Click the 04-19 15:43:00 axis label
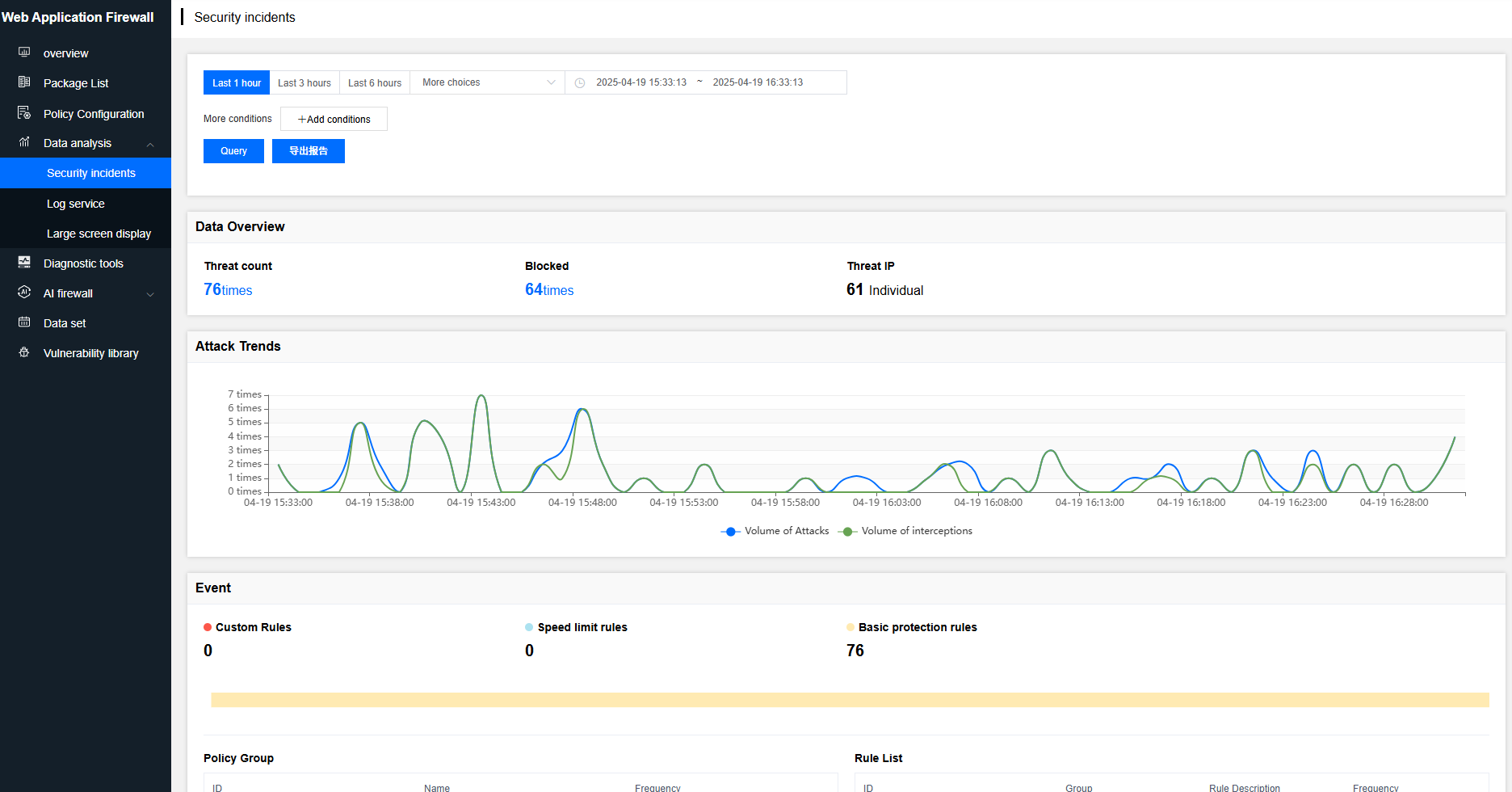Viewport: 1512px width, 792px height. [x=481, y=503]
